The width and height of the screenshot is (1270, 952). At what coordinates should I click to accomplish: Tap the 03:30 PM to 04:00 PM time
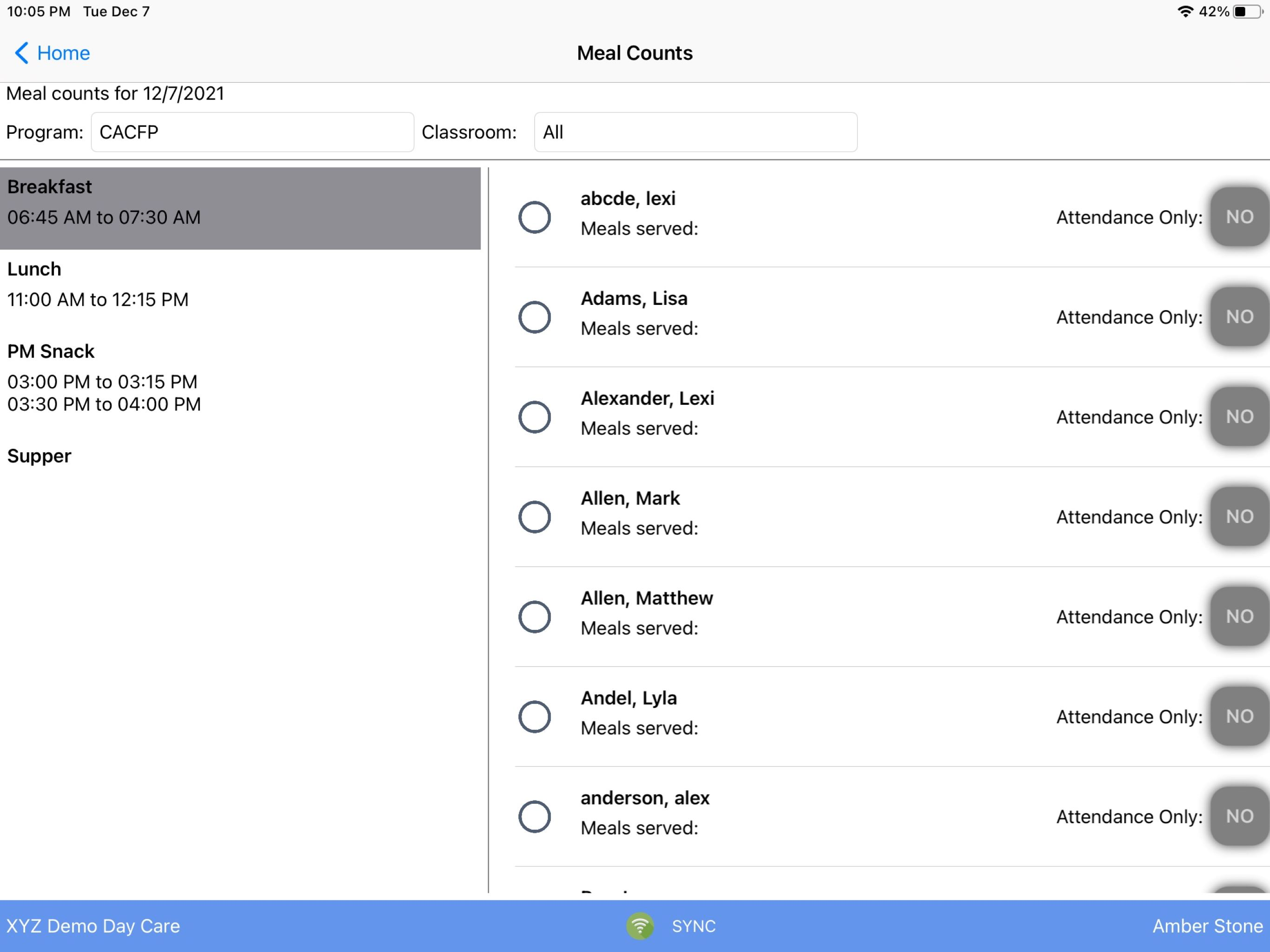pos(104,404)
